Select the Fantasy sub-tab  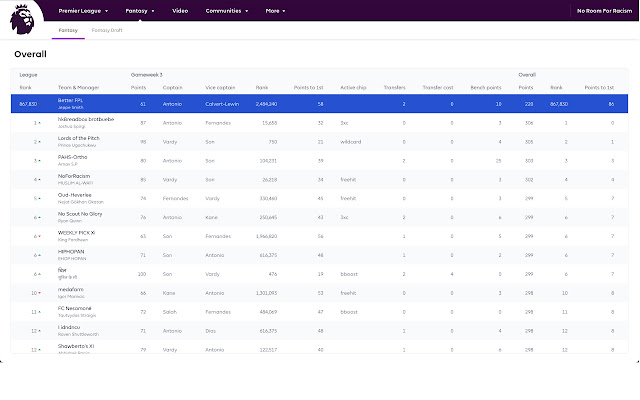click(68, 31)
